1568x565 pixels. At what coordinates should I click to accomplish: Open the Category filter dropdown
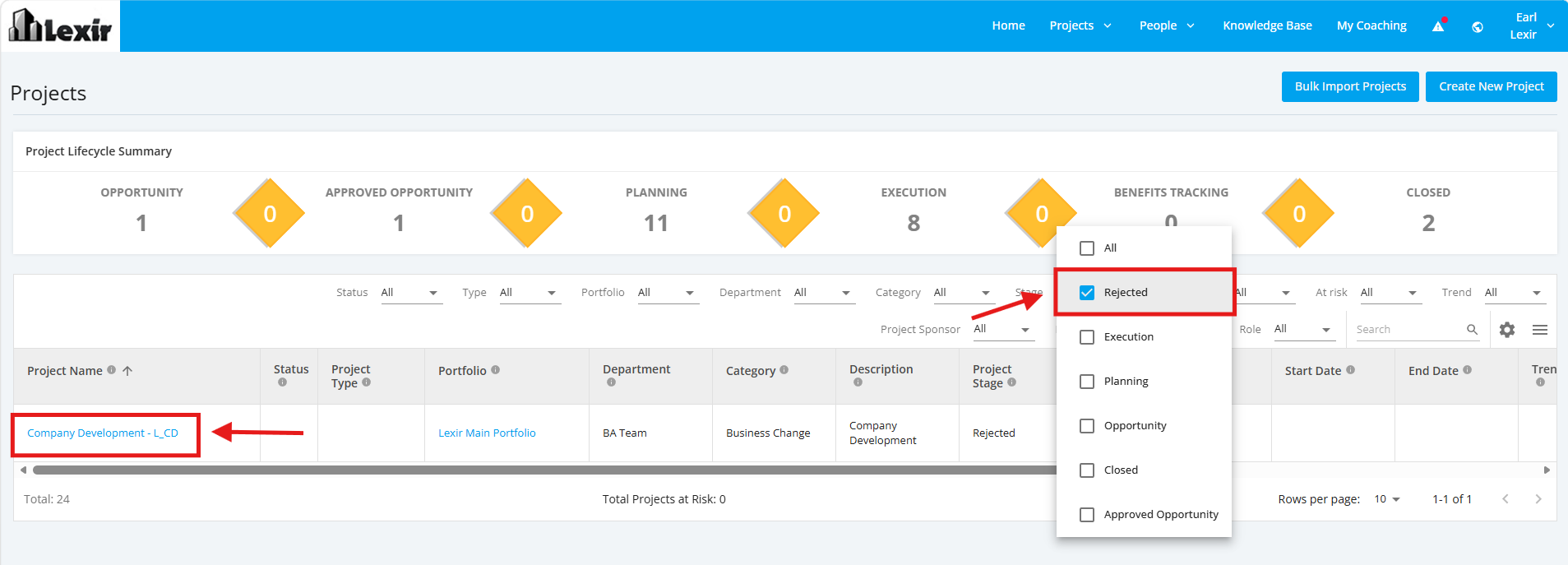point(964,293)
